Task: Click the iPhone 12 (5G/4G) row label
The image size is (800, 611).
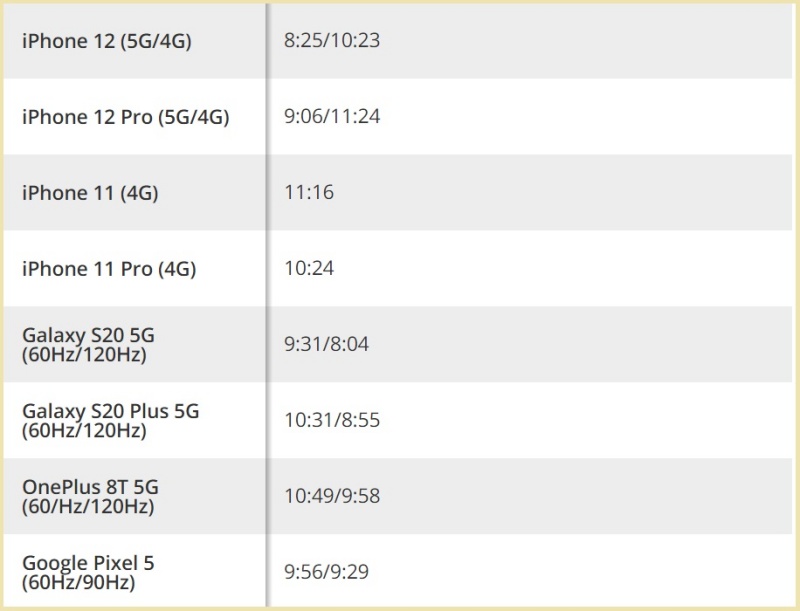Action: (x=106, y=41)
